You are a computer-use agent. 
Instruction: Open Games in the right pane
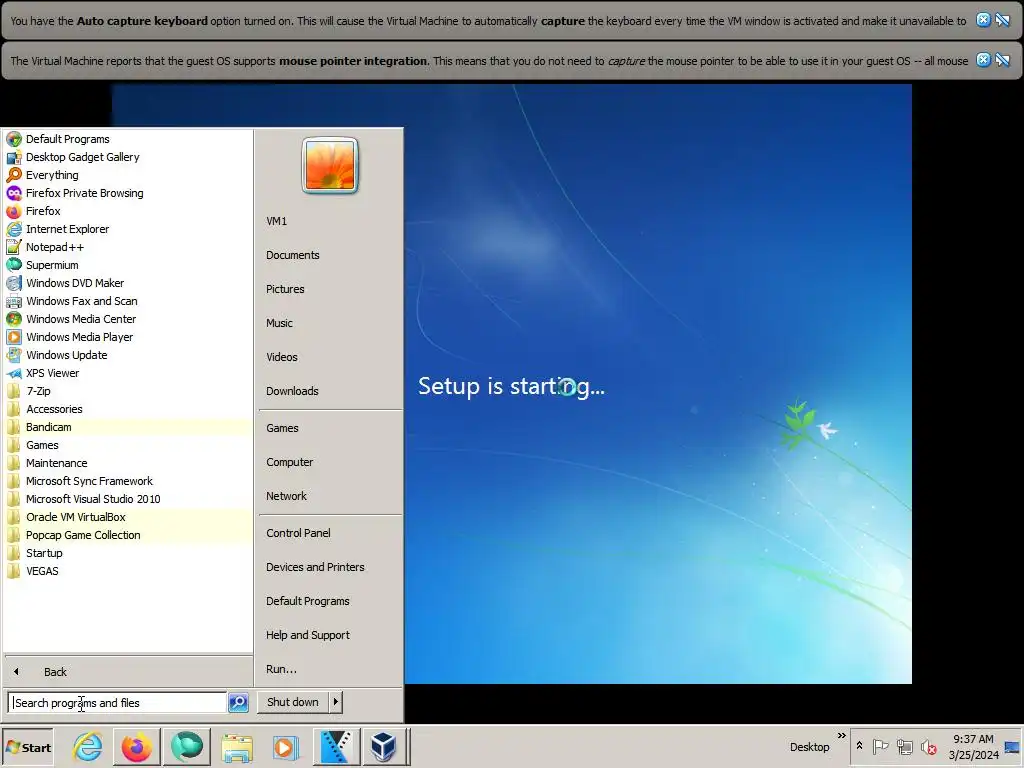point(328,428)
